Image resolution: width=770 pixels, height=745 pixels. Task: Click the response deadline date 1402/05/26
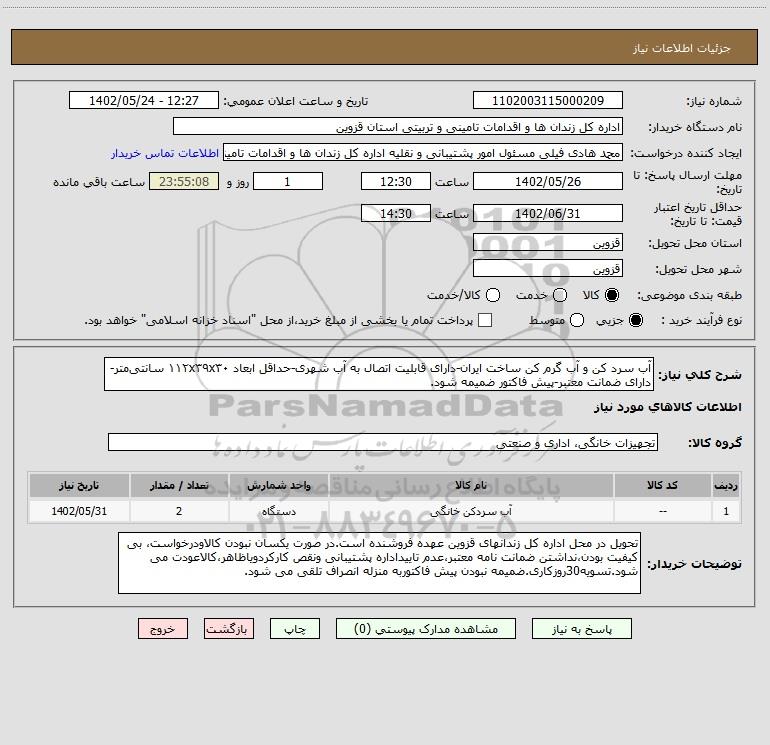pyautogui.click(x=548, y=181)
